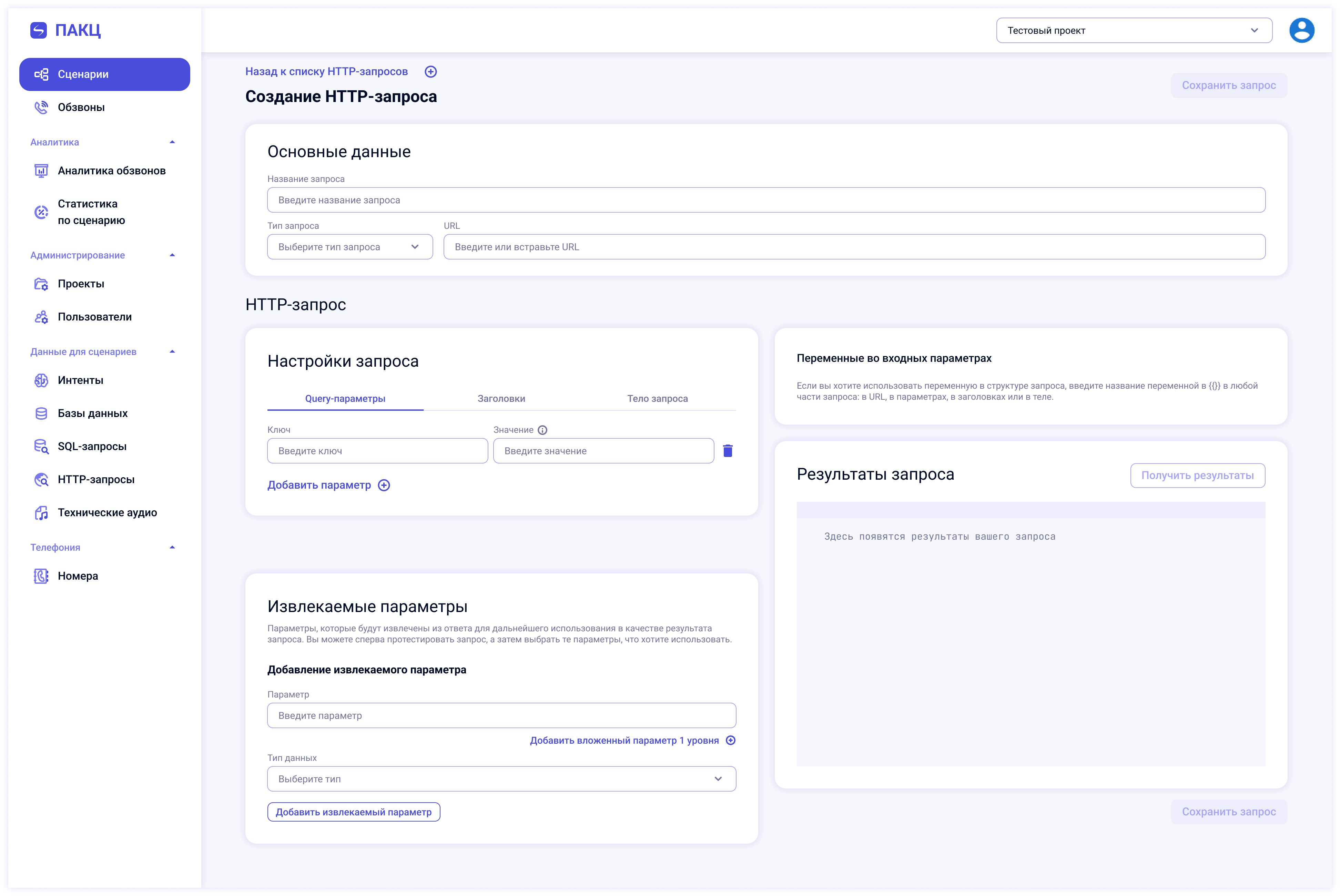Click the Получить результаты button
1340x896 pixels.
[x=1197, y=476]
